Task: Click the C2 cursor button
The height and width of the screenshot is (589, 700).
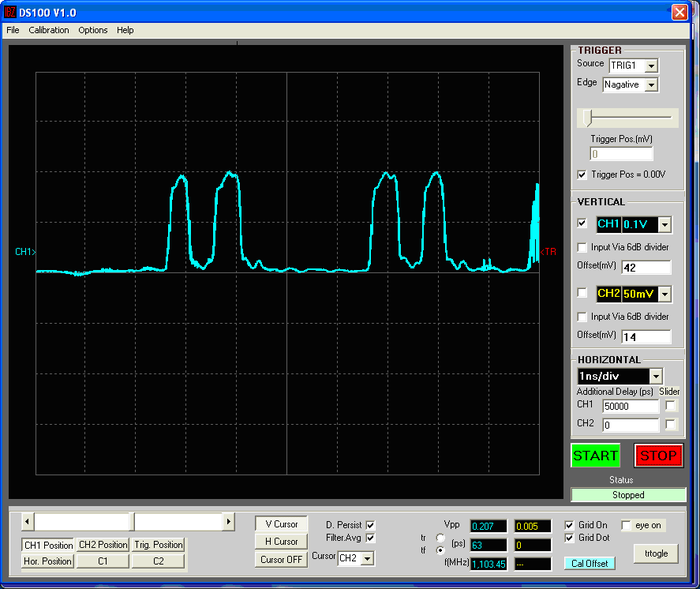Action: pos(158,561)
